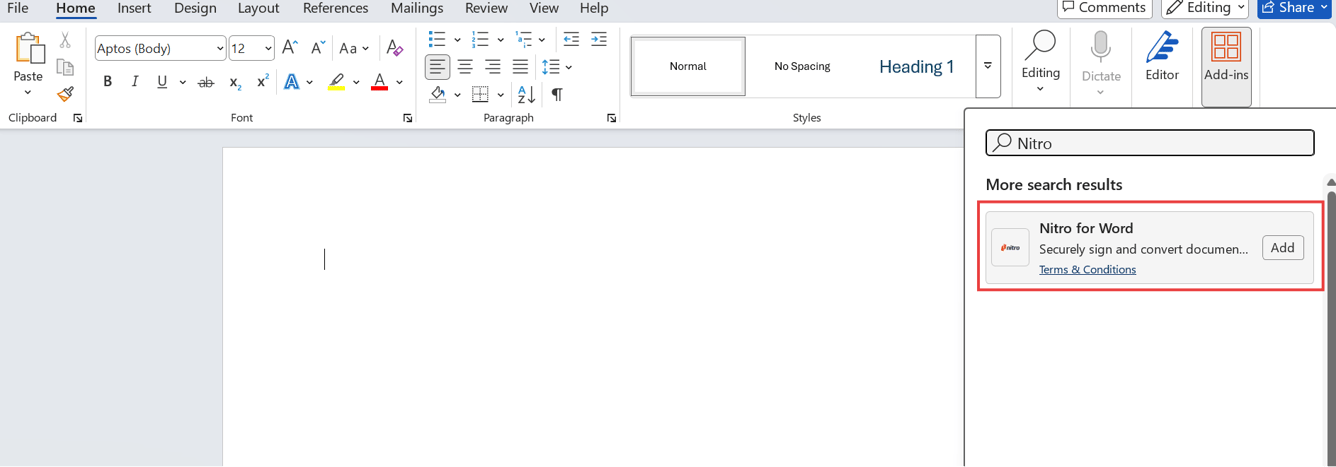Click the Dictate microphone icon

click(1101, 47)
